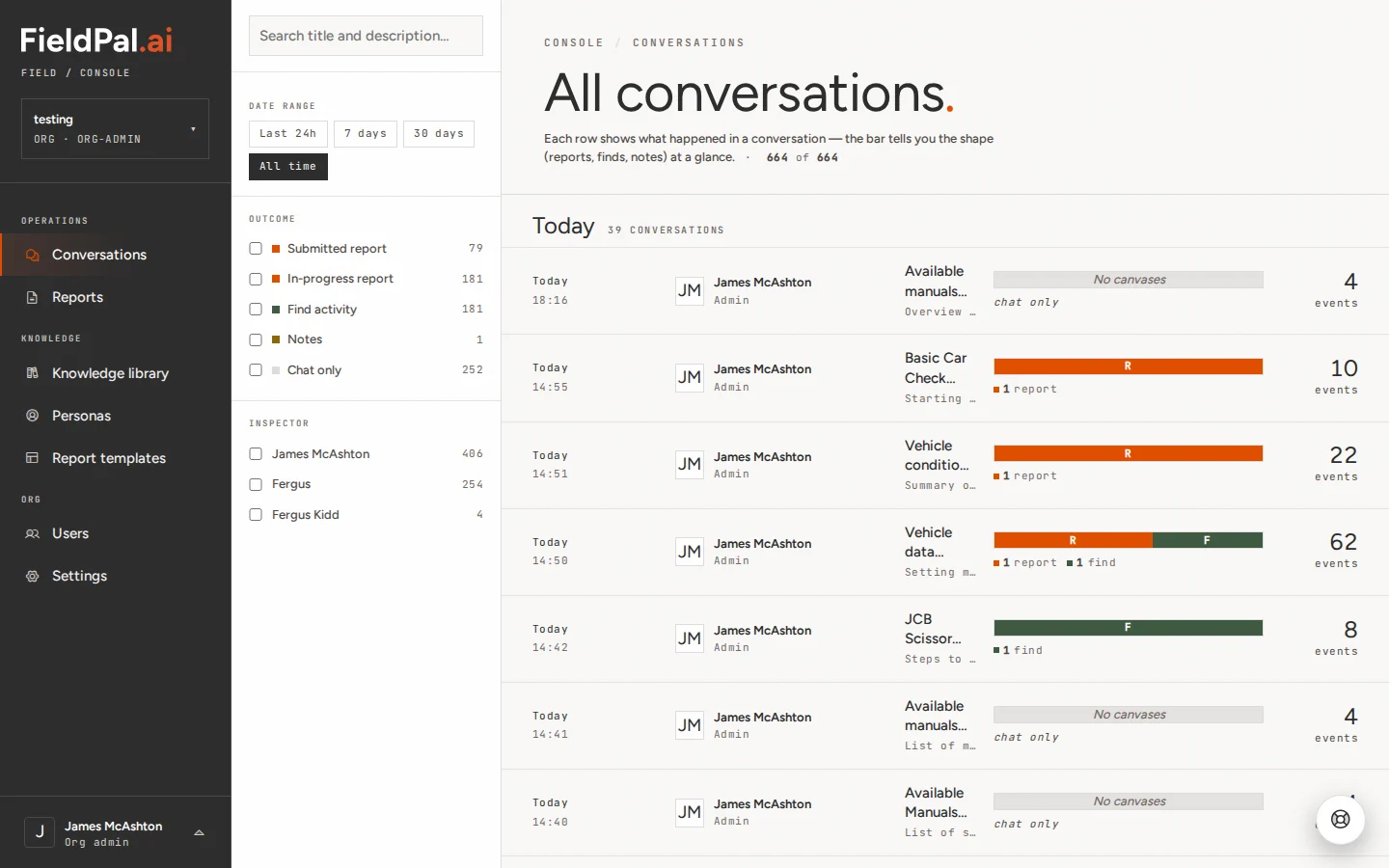Filter by inspector Fergus Kidd checkbox

click(x=256, y=515)
